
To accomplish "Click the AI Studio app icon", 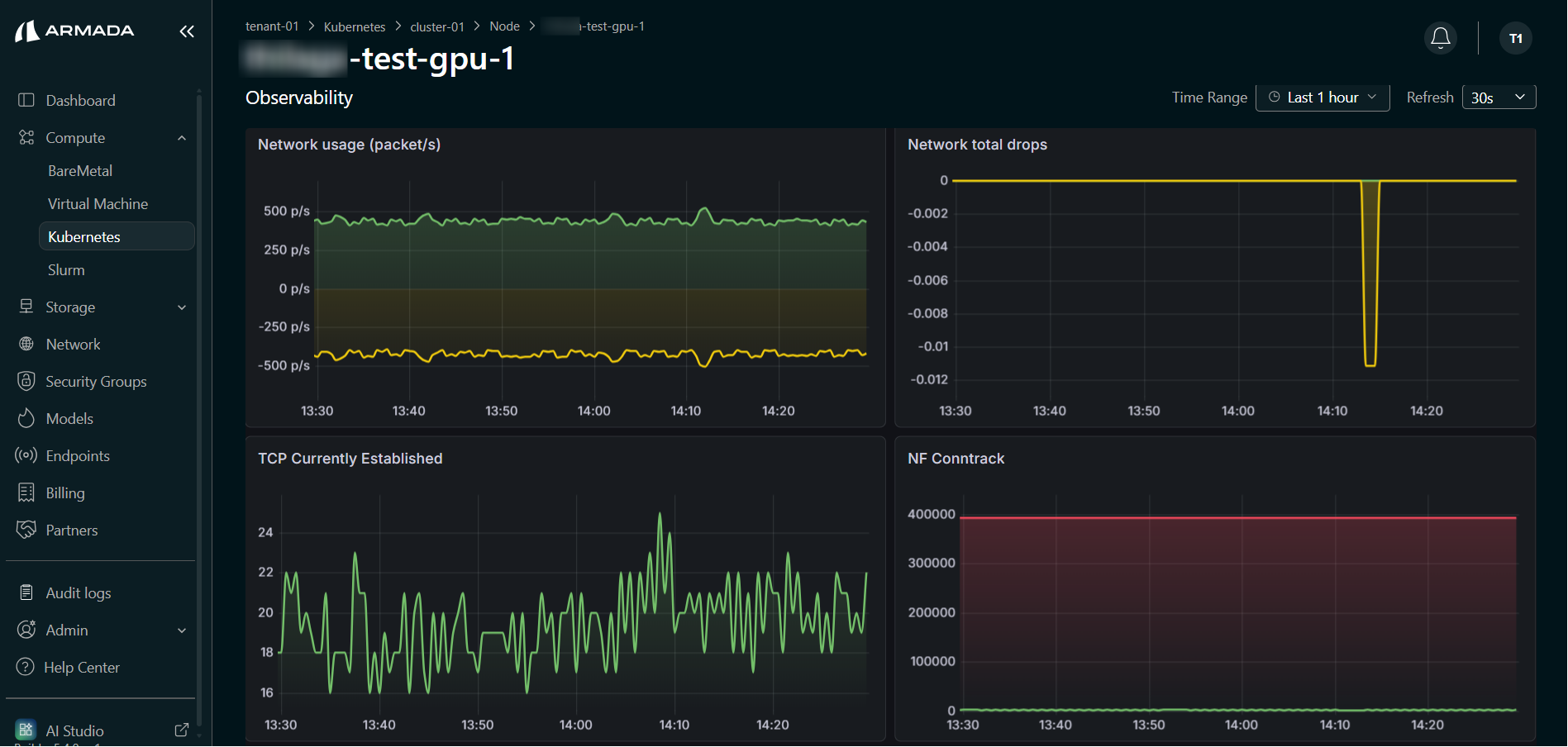I will pyautogui.click(x=26, y=730).
